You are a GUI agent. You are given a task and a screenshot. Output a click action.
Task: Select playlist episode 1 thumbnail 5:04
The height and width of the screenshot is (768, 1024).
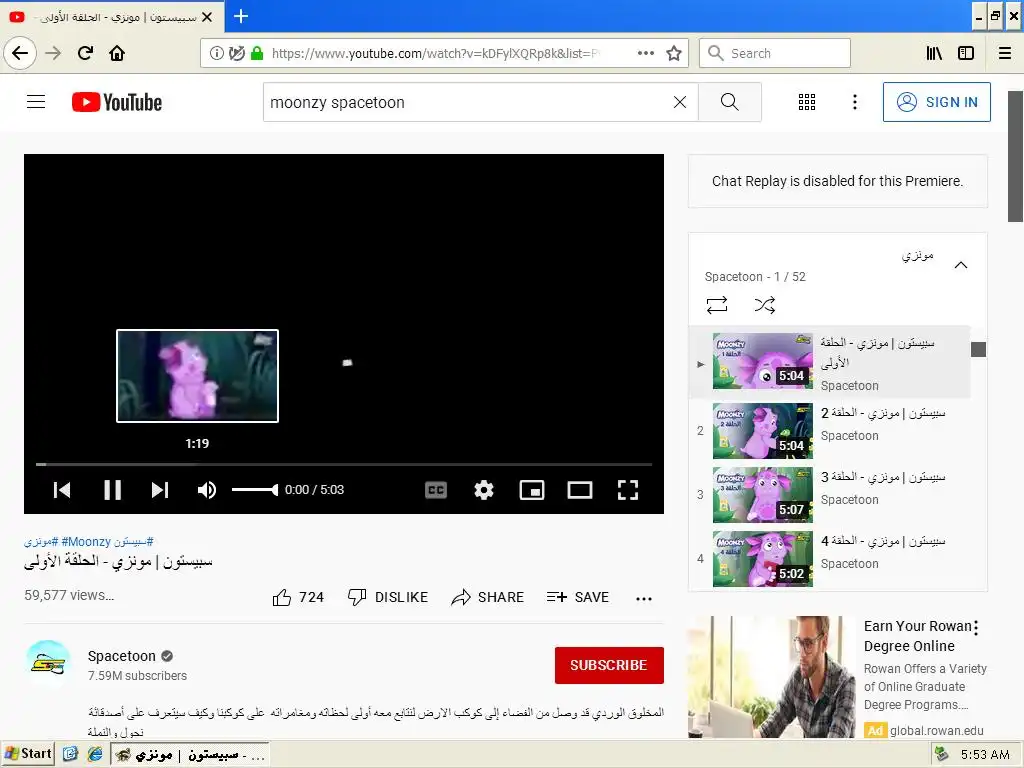click(x=763, y=361)
